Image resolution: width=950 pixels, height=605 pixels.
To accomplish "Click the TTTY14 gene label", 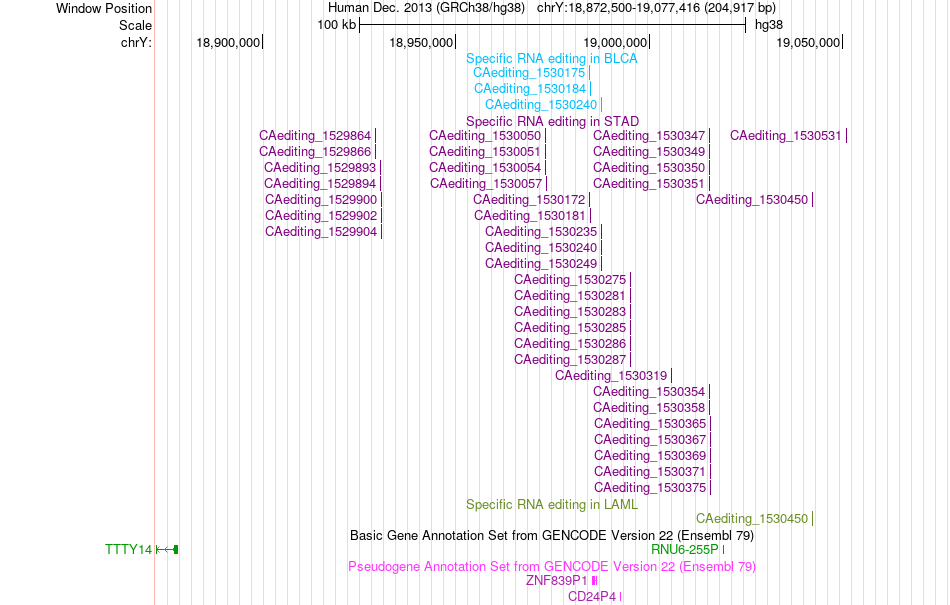I will click(128, 549).
